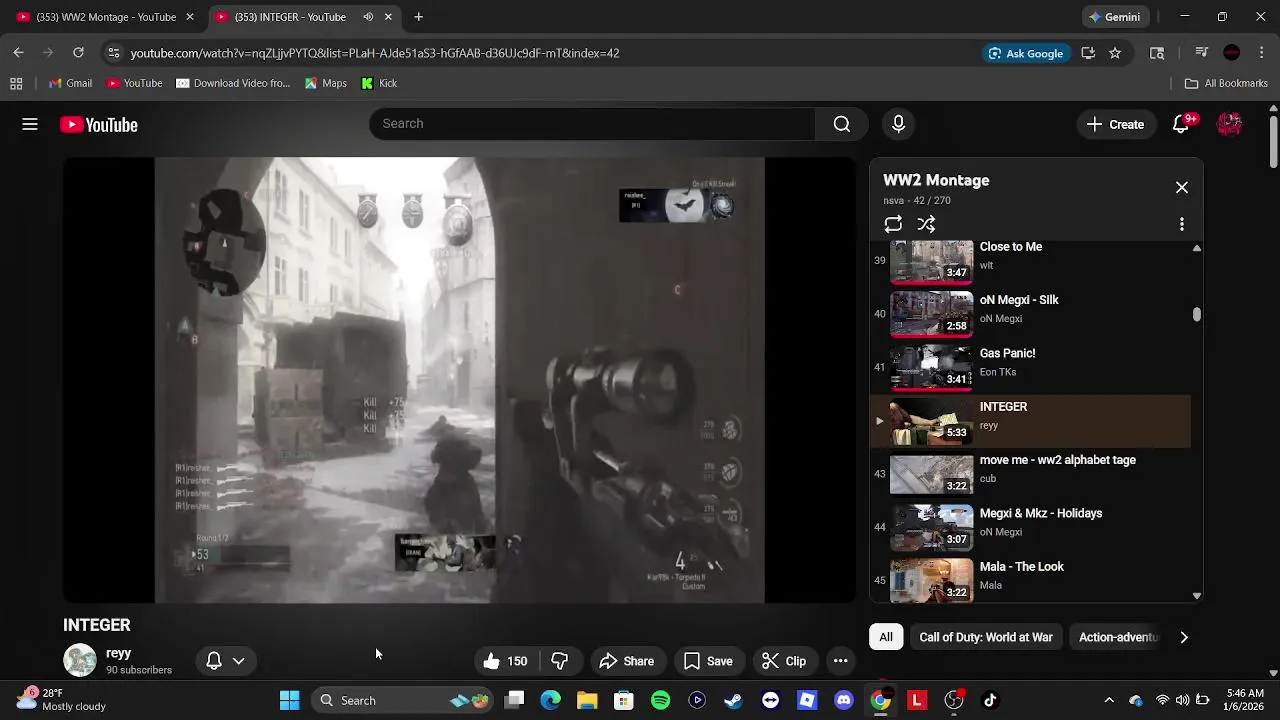The height and width of the screenshot is (720, 1280).
Task: Open the YouTube account avatar menu
Action: tap(1229, 124)
